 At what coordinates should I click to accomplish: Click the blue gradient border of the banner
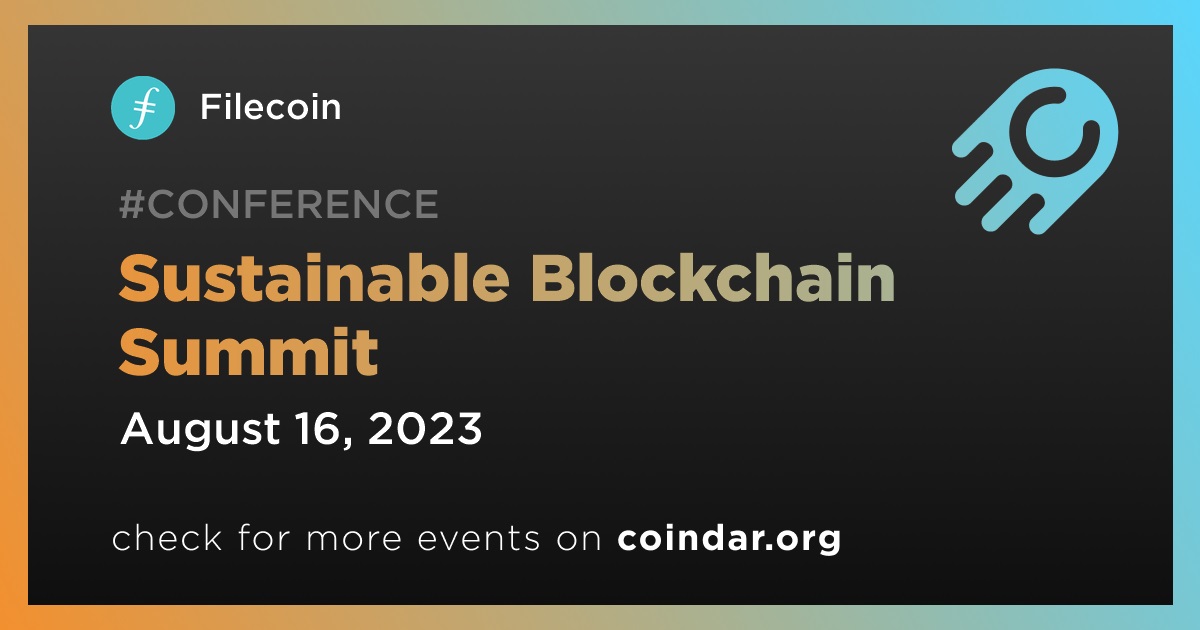(x=1187, y=150)
